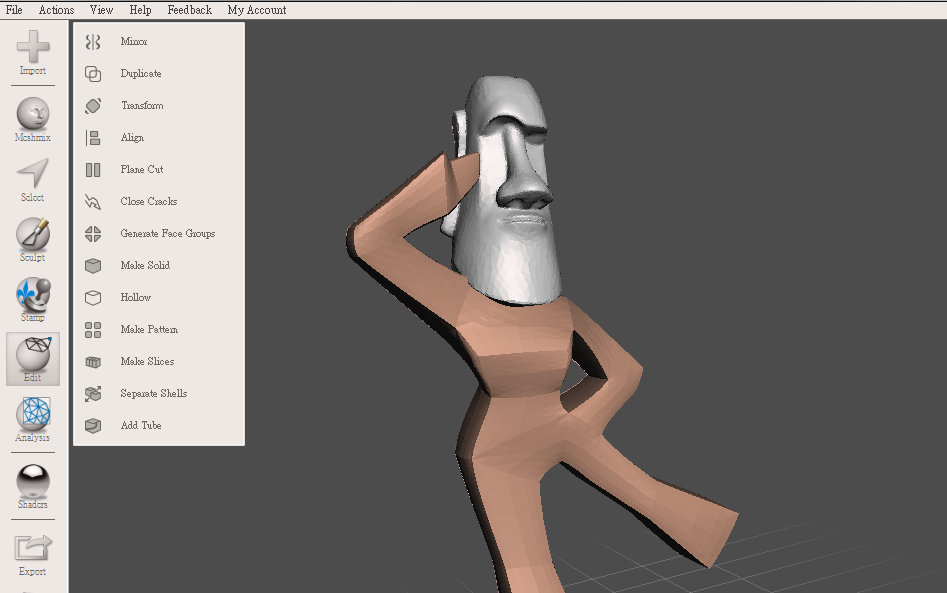The image size is (947, 593).
Task: Select Generate Face Groups label
Action: [168, 234]
